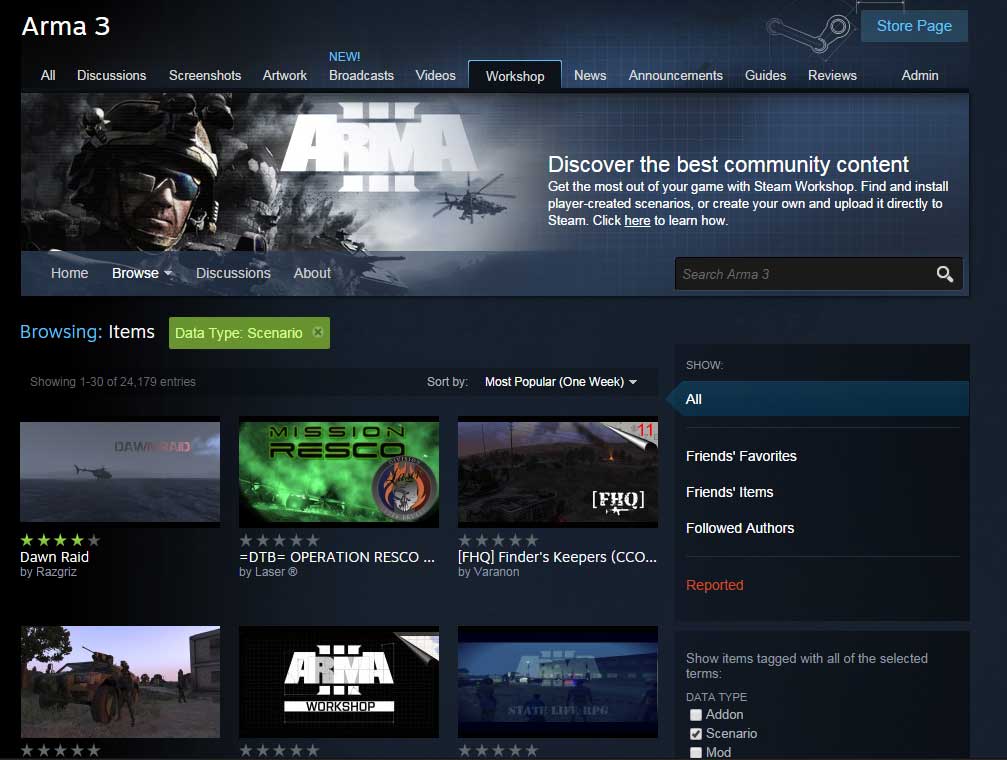Click the OPERATION RESCO star rating
Image resolution: width=1007 pixels, height=760 pixels.
[x=279, y=540]
